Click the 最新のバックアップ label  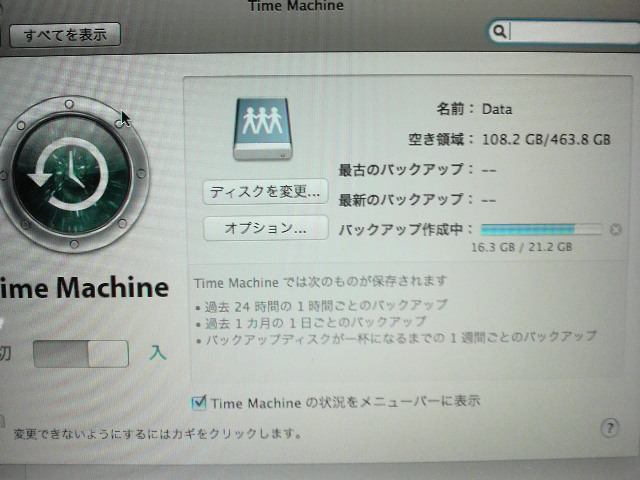click(405, 200)
